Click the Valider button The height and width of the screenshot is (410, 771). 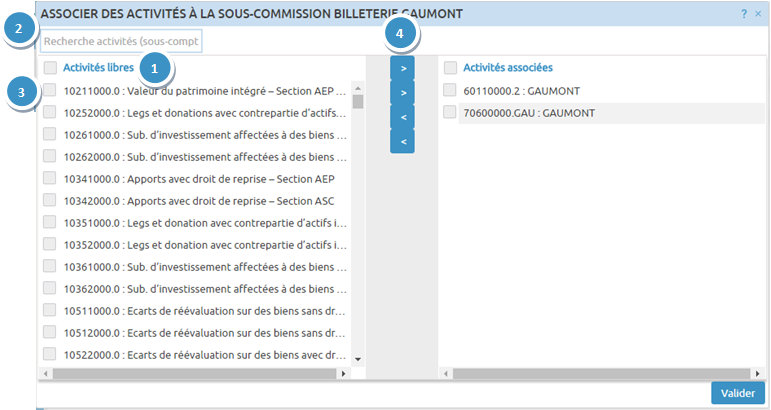[738, 393]
